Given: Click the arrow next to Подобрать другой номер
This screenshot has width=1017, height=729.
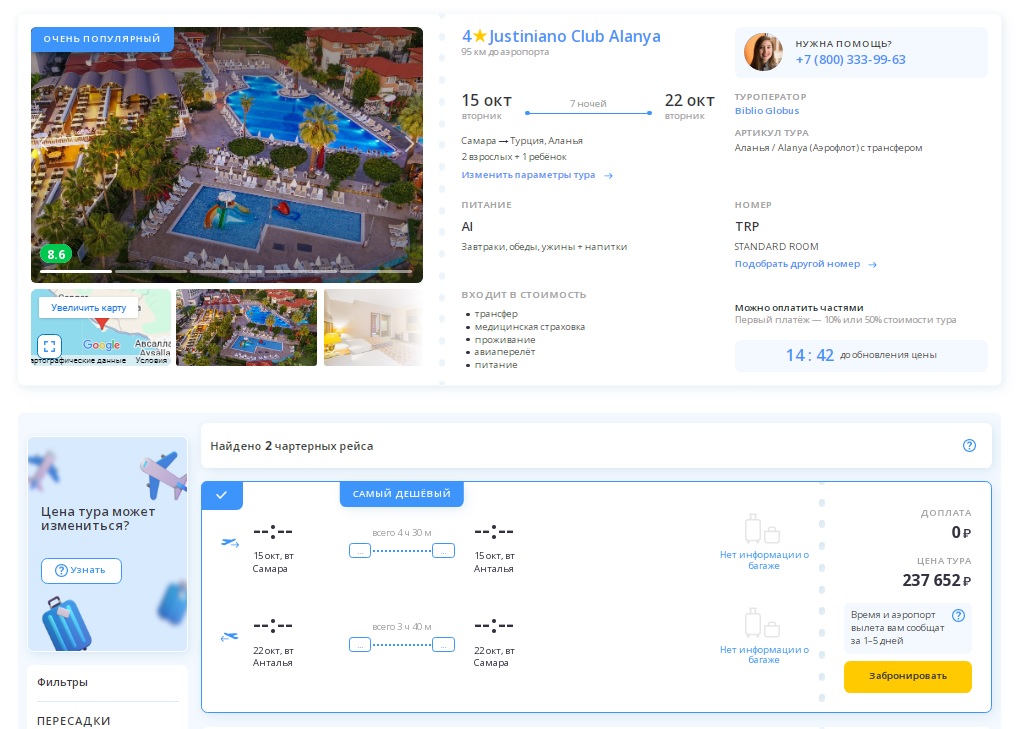Looking at the screenshot, I should point(872,264).
